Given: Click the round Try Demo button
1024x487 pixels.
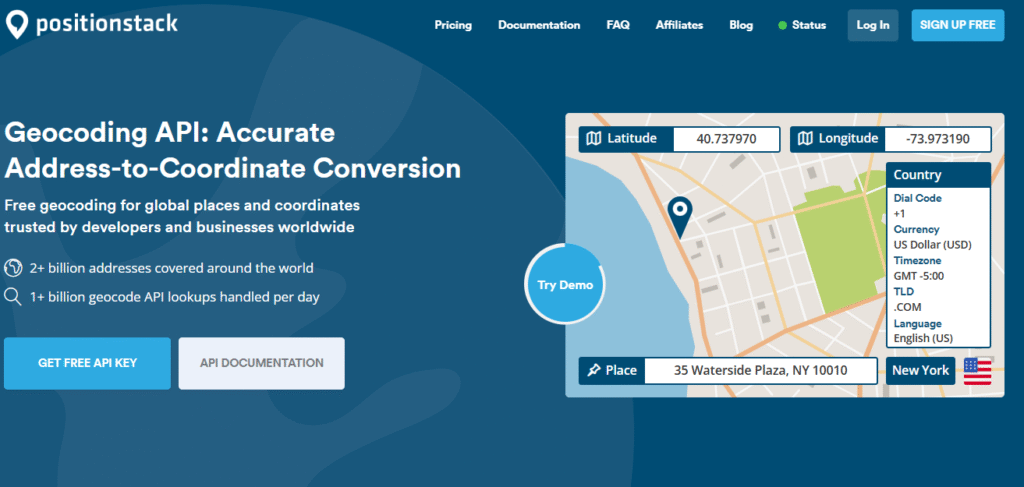Looking at the screenshot, I should [x=565, y=285].
